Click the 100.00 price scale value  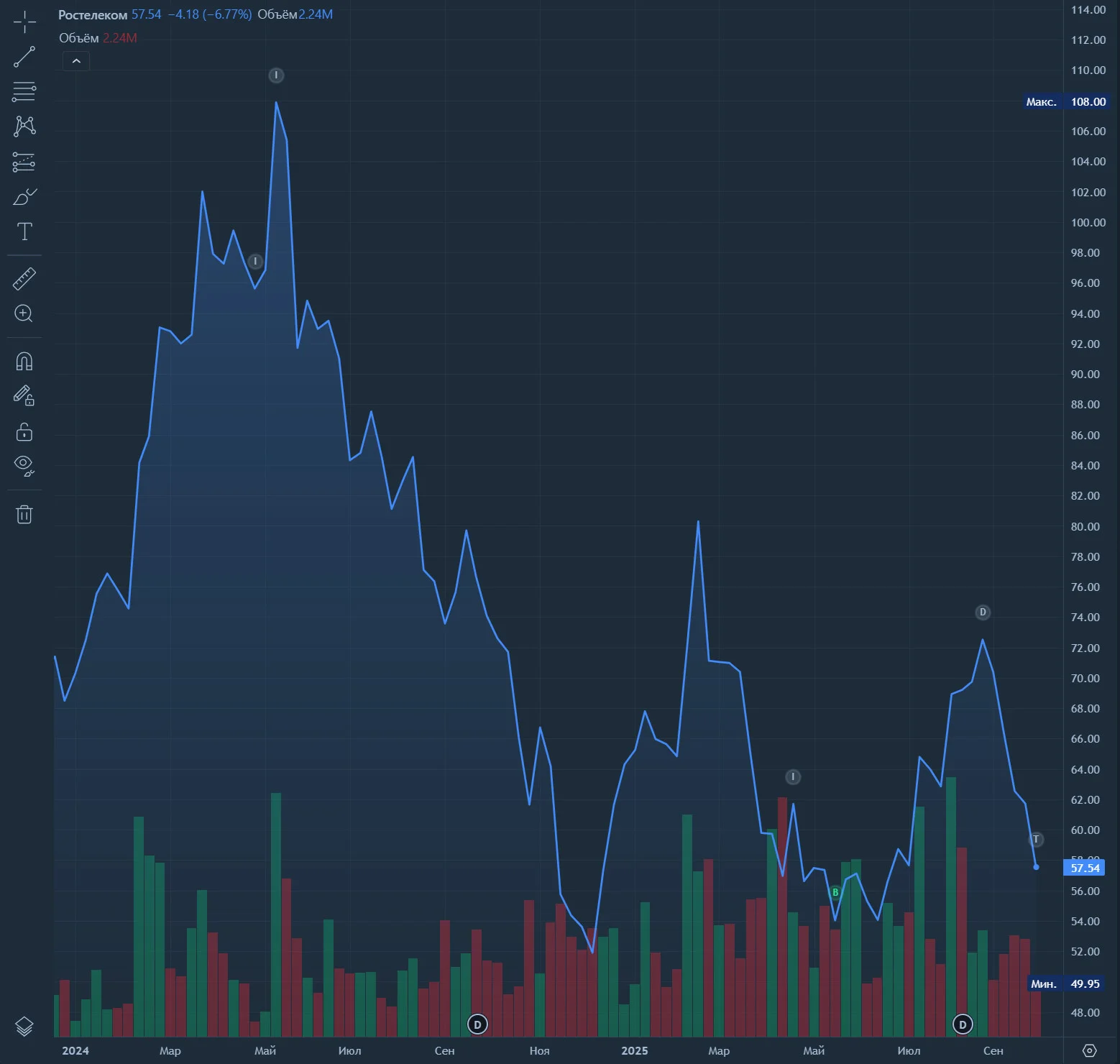pyautogui.click(x=1088, y=222)
